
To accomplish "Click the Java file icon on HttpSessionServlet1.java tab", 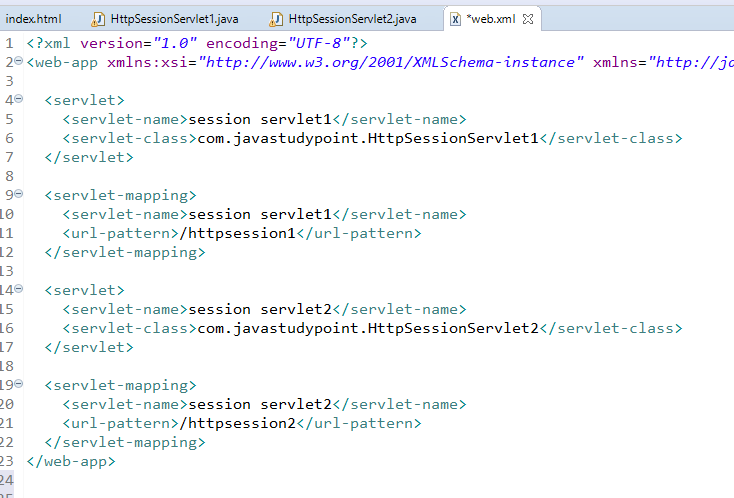I will 97,19.
